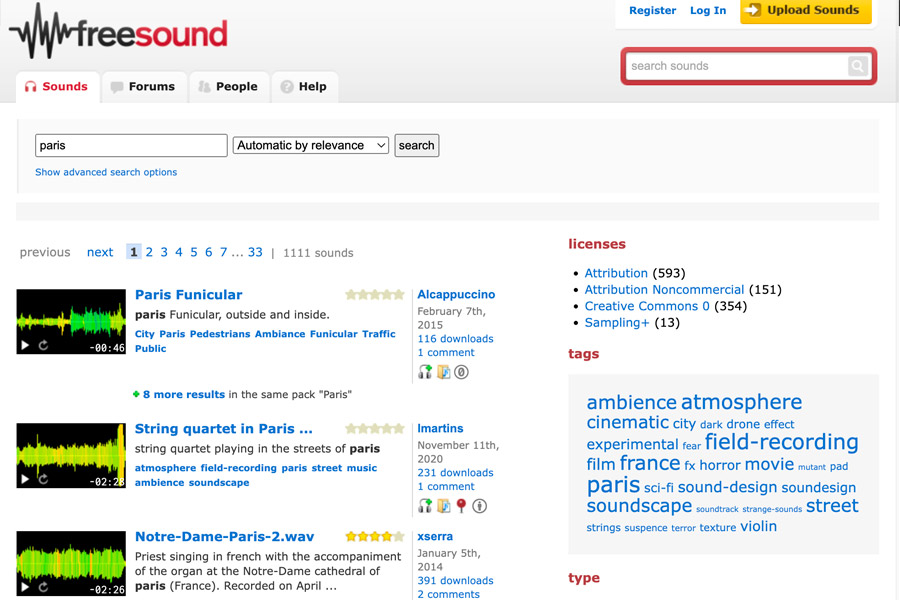Go to next results page

(x=100, y=252)
